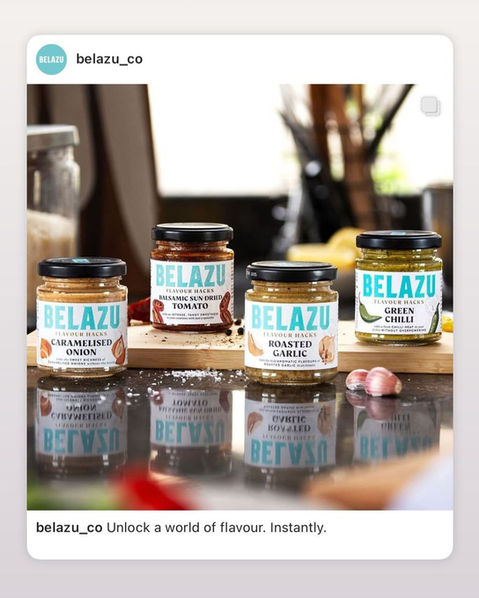The height and width of the screenshot is (598, 479).
Task: Click the garlic bulb illustration on Roasted Garlic label
Action: tap(328, 349)
